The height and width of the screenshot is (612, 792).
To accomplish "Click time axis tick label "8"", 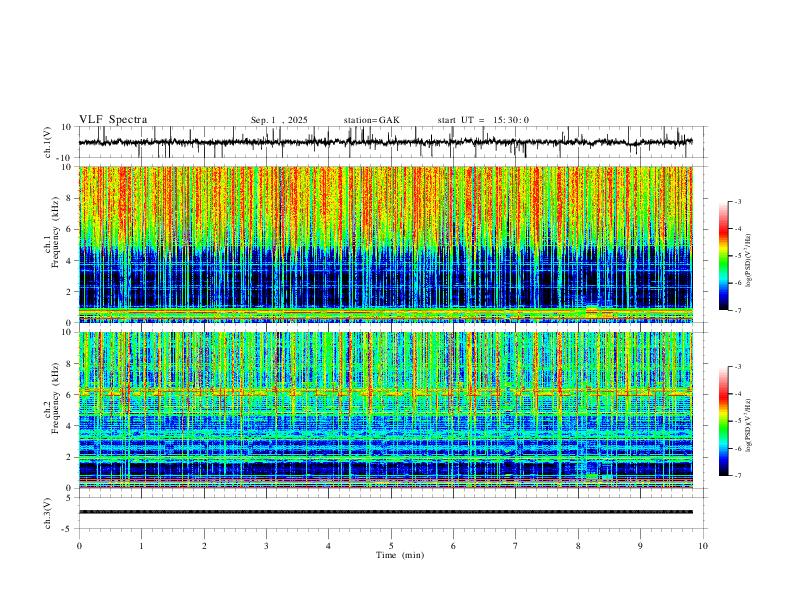I will pos(578,546).
